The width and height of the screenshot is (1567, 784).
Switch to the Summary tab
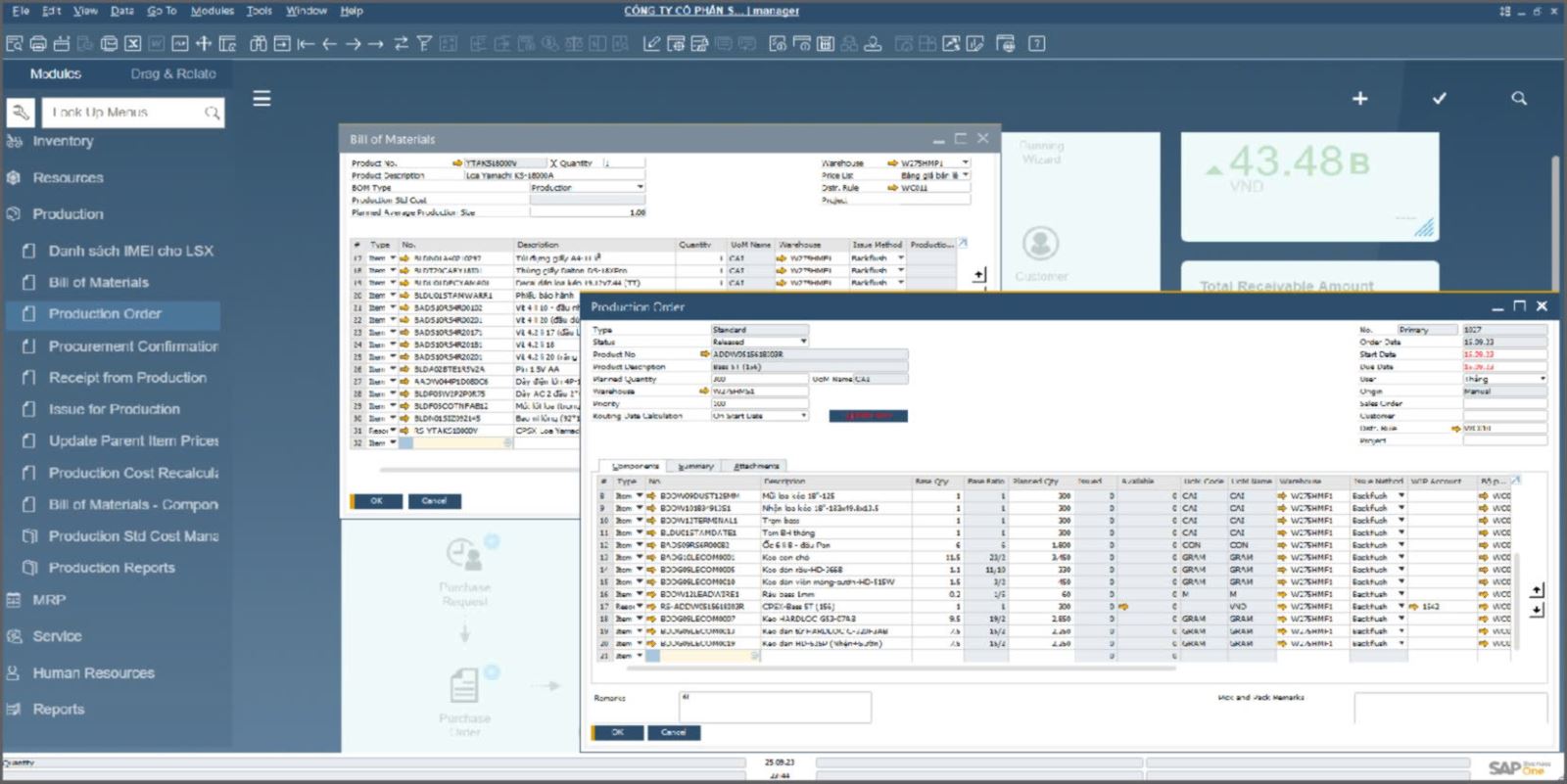pyautogui.click(x=695, y=466)
